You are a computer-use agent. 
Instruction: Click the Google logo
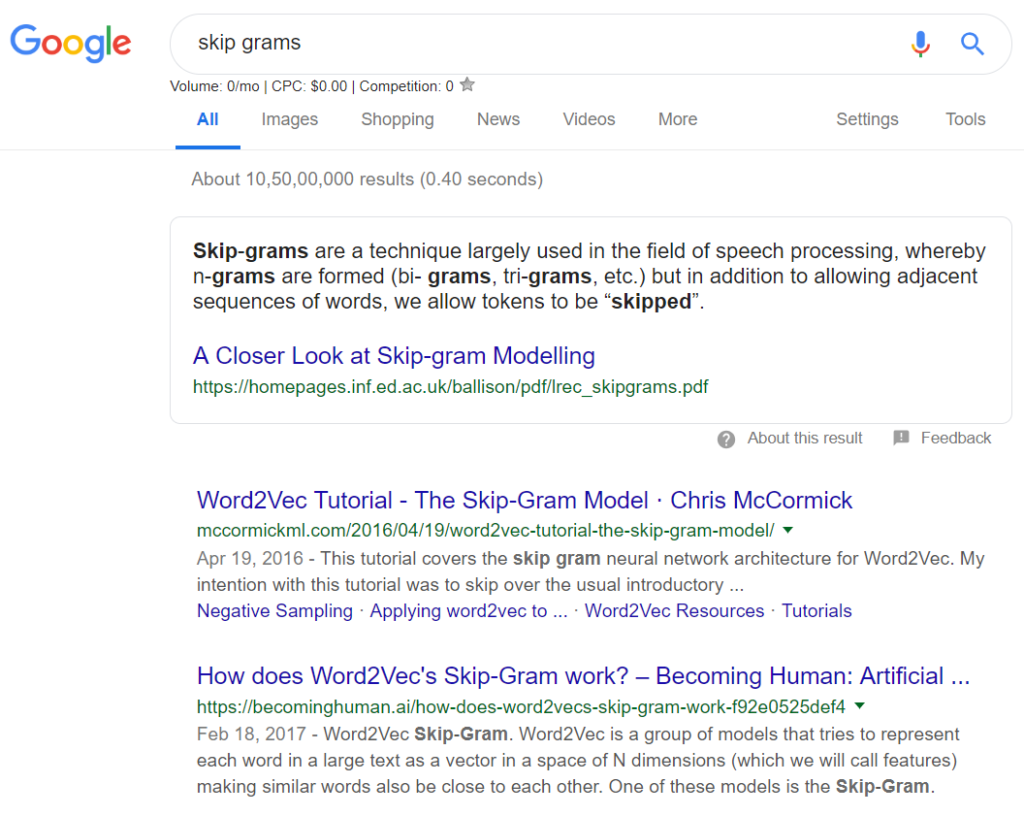71,43
